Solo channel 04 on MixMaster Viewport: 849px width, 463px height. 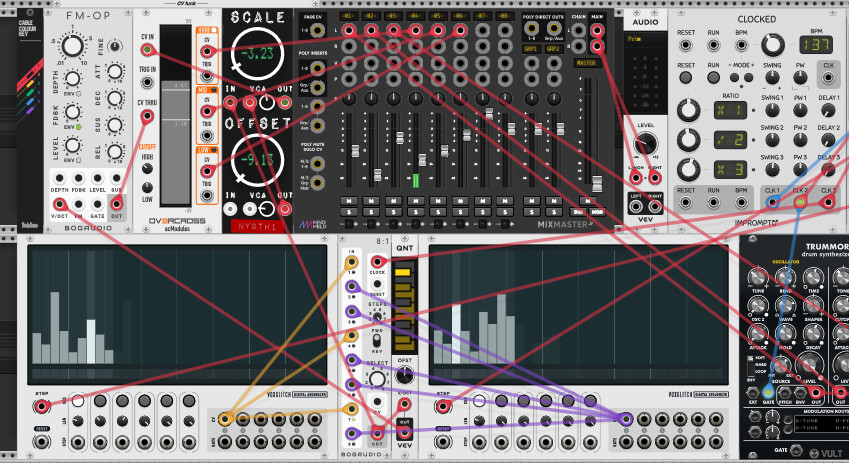416,212
